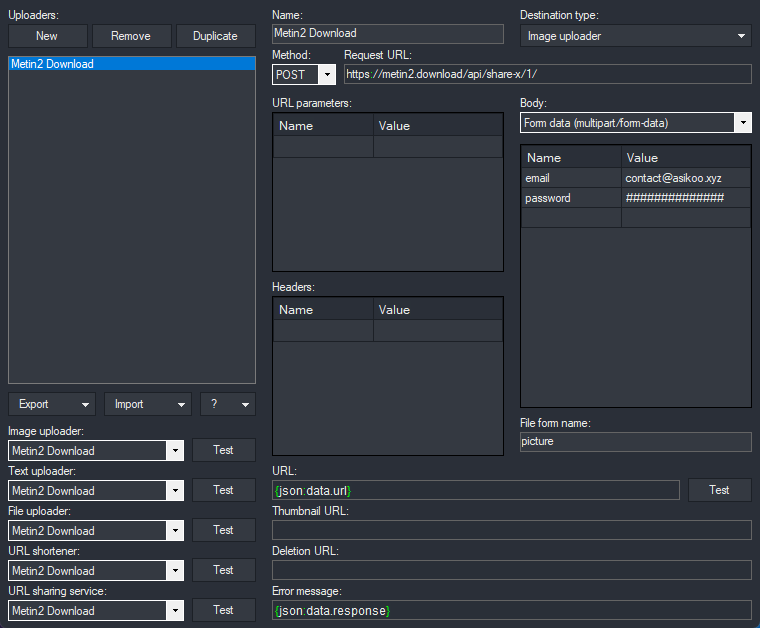Open the question mark help dropdown

pos(228,404)
